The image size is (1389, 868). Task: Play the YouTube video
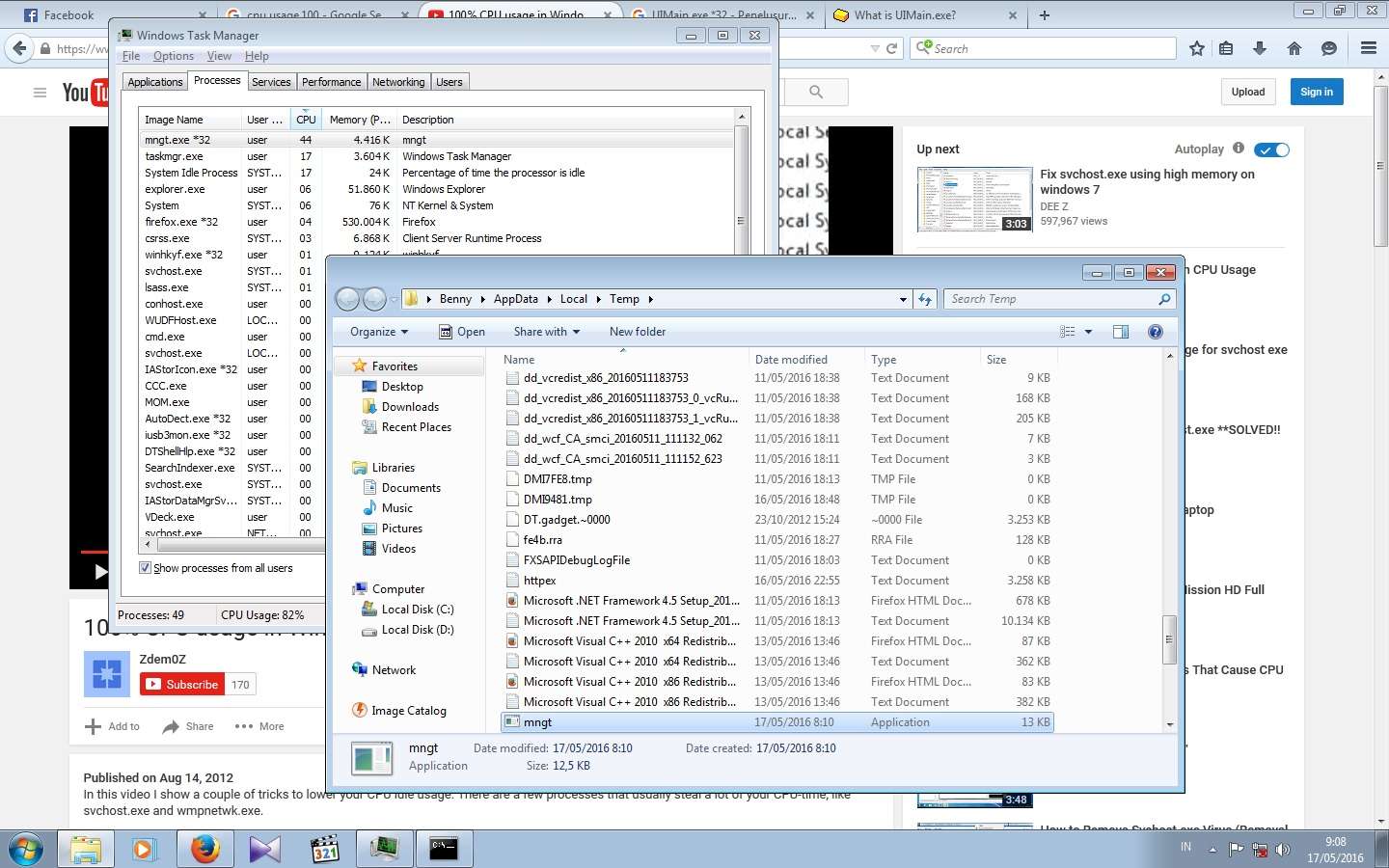(100, 572)
